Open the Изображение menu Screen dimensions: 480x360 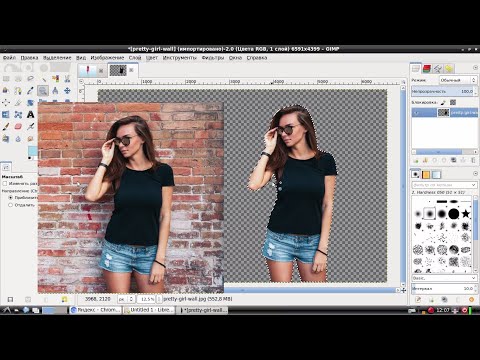(107, 58)
